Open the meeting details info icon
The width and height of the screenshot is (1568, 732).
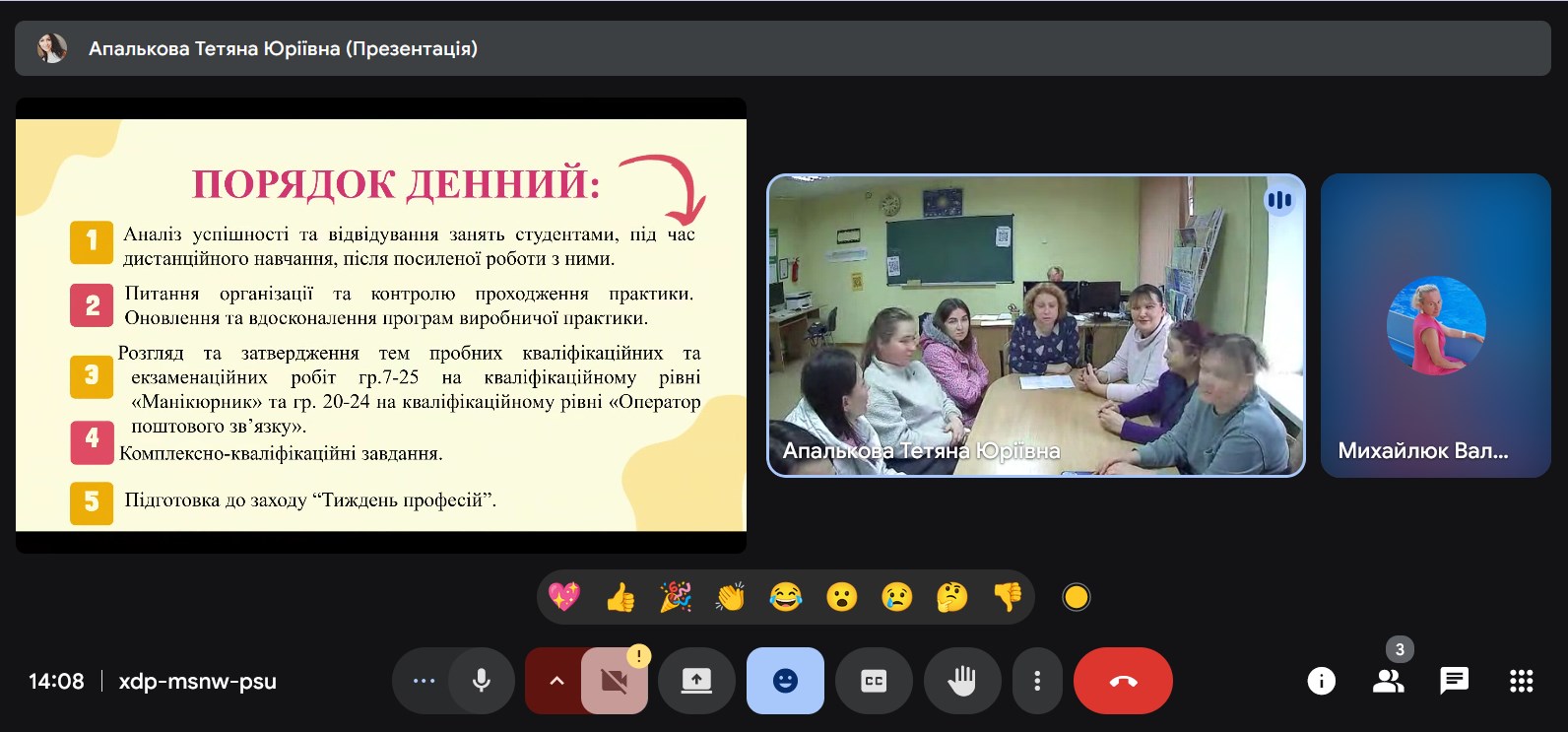1321,681
